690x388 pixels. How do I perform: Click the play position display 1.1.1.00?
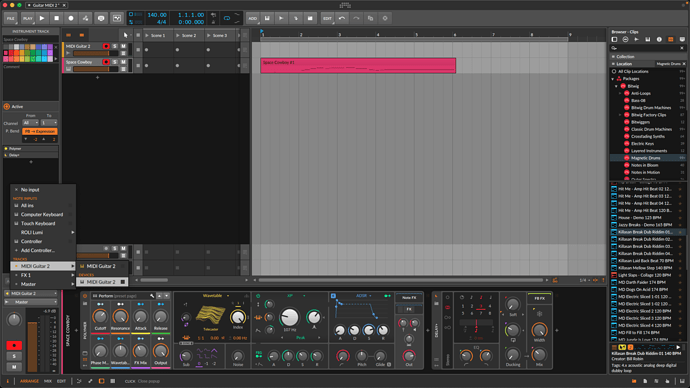pyautogui.click(x=191, y=15)
